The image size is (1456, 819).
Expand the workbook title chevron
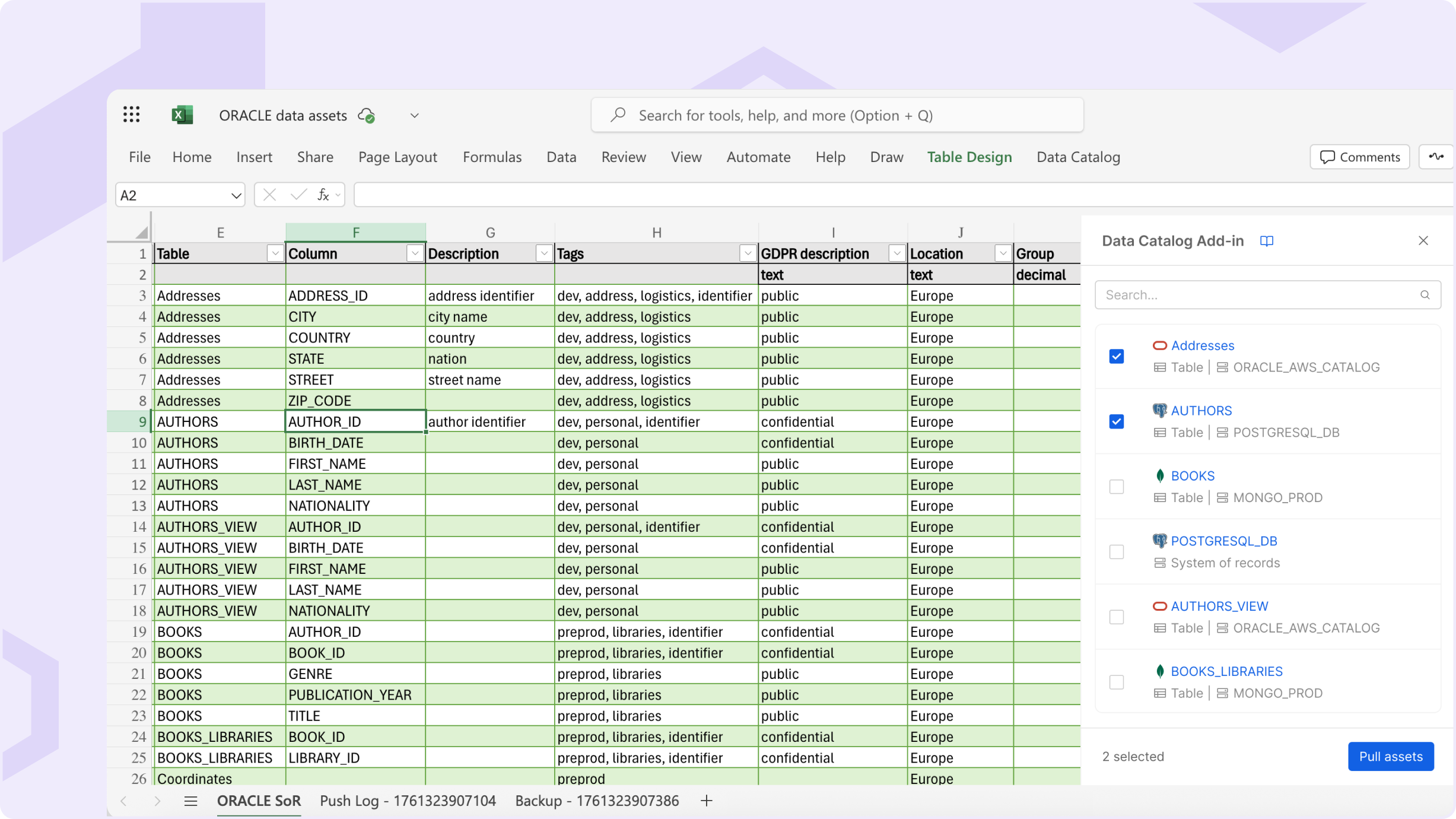[x=414, y=115]
